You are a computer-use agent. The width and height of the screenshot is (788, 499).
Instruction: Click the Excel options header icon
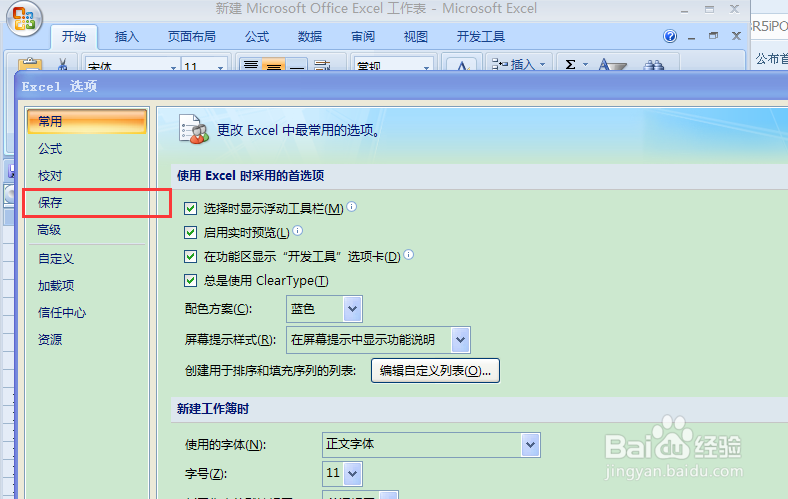pyautogui.click(x=193, y=129)
